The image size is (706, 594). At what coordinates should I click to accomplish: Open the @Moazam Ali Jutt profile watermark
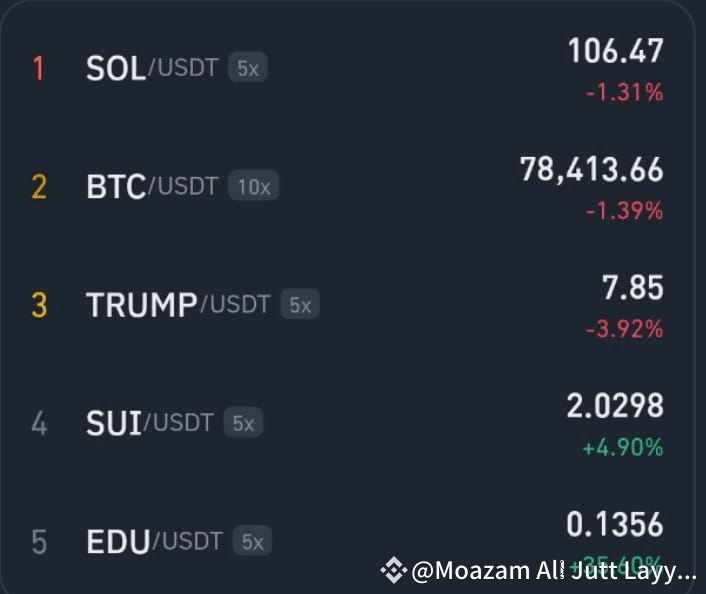point(554,571)
